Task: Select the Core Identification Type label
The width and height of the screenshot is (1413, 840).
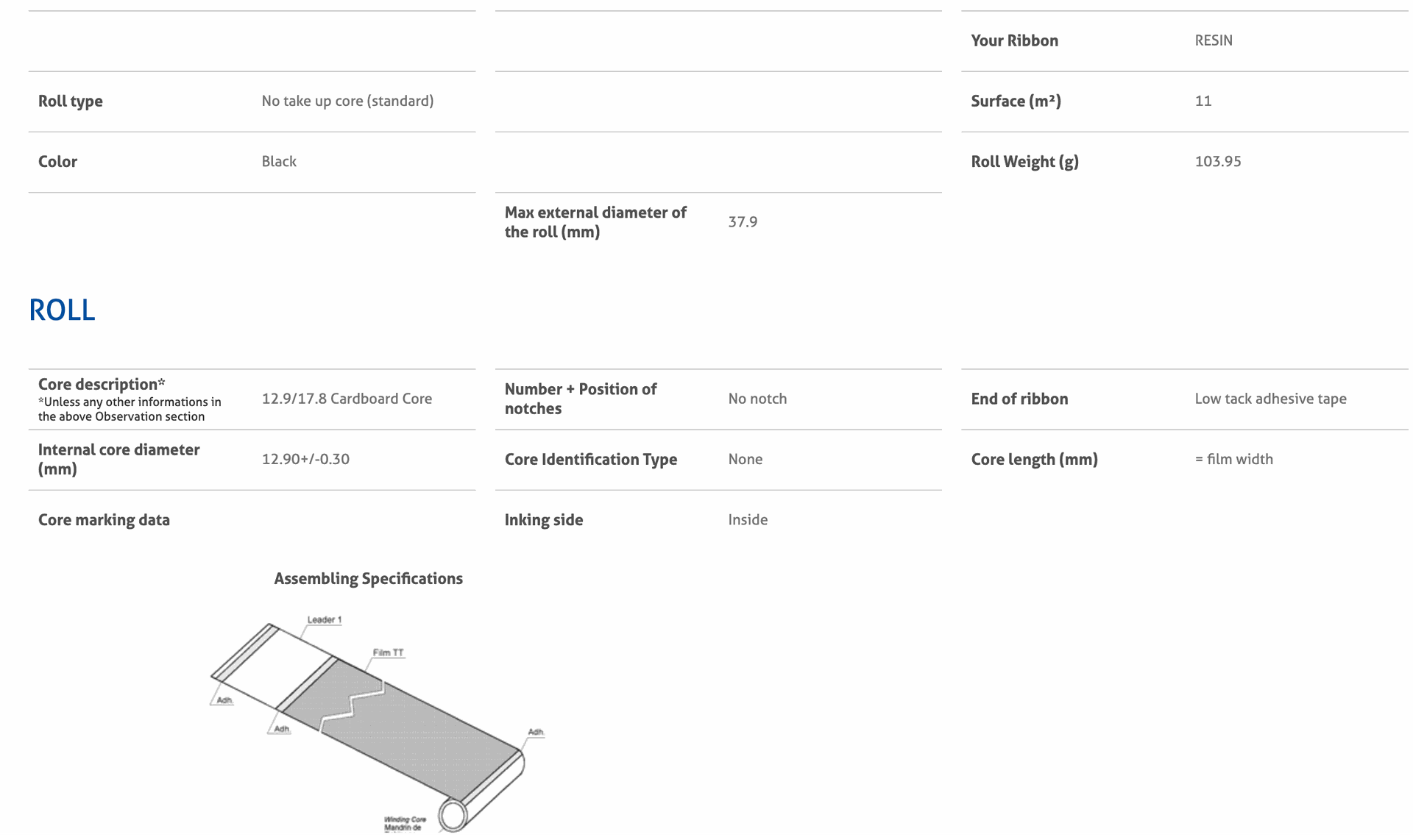Action: click(x=591, y=460)
